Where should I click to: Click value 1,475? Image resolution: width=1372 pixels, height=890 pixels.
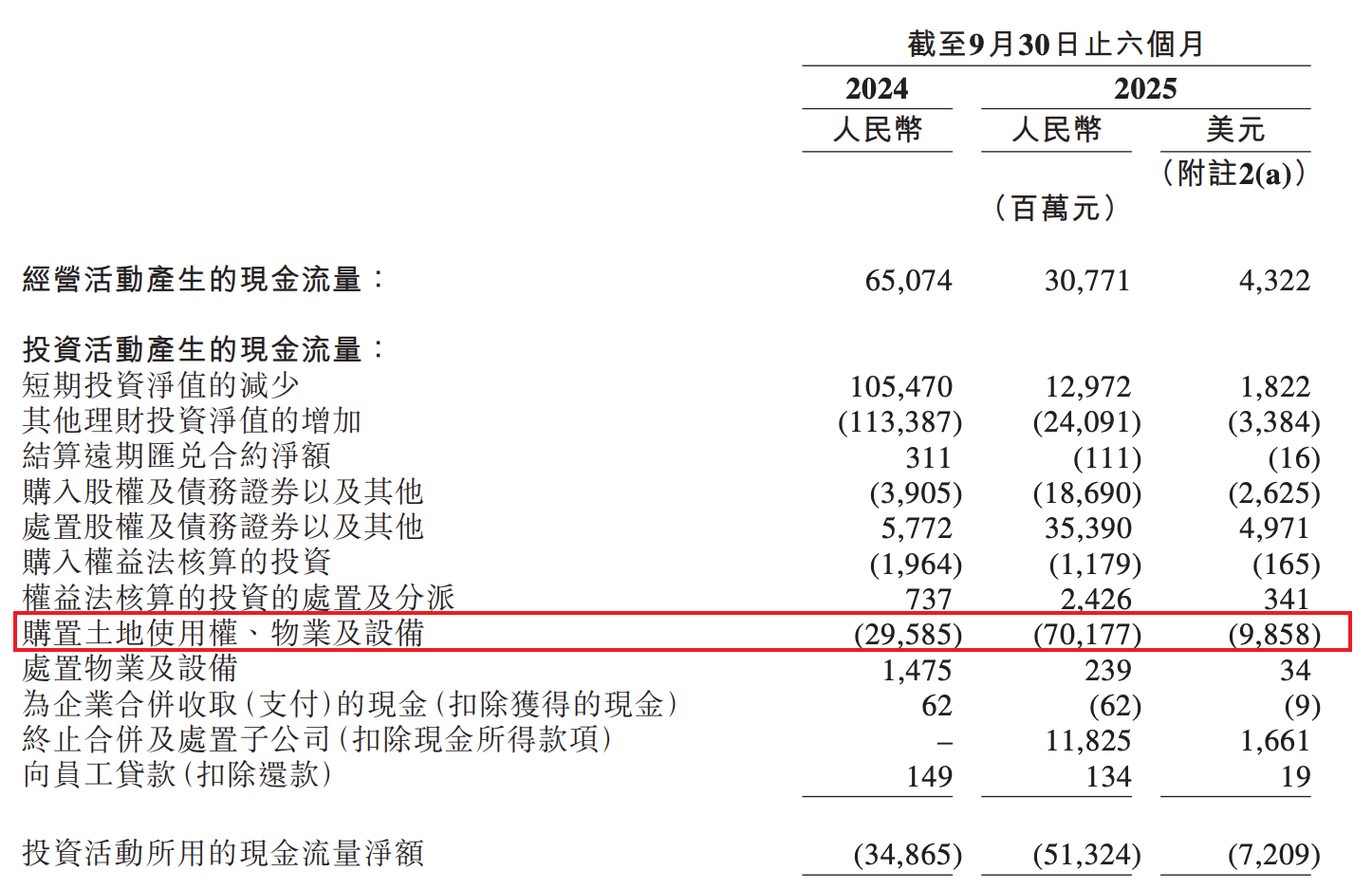click(917, 671)
